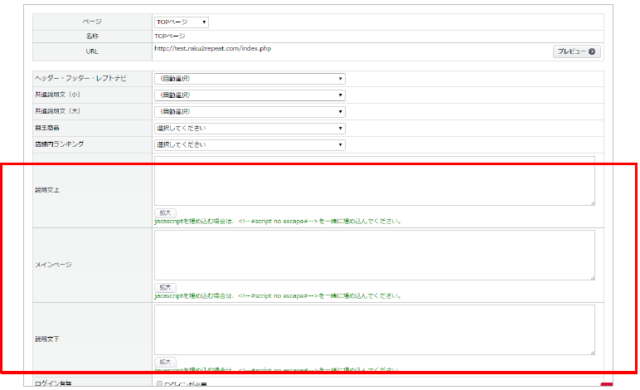640x390 pixels.
Task: Focus the メインページ text area
Action: click(374, 255)
